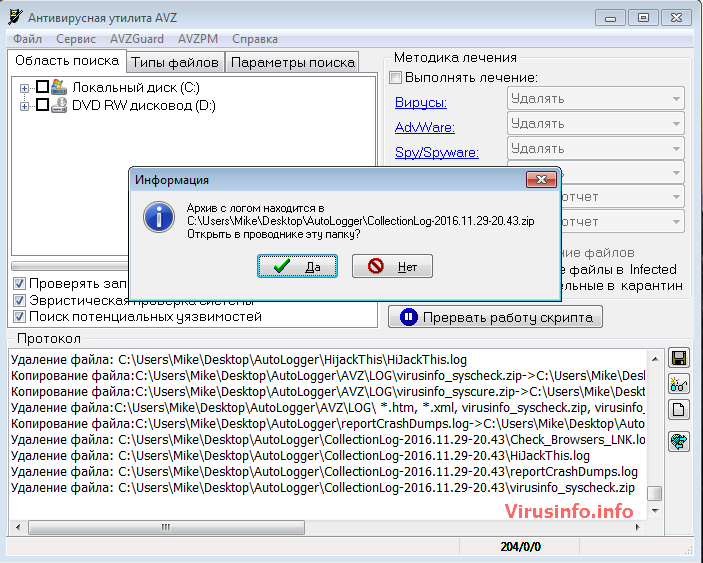Select Локальный диск (C:) label in tree

(x=136, y=87)
